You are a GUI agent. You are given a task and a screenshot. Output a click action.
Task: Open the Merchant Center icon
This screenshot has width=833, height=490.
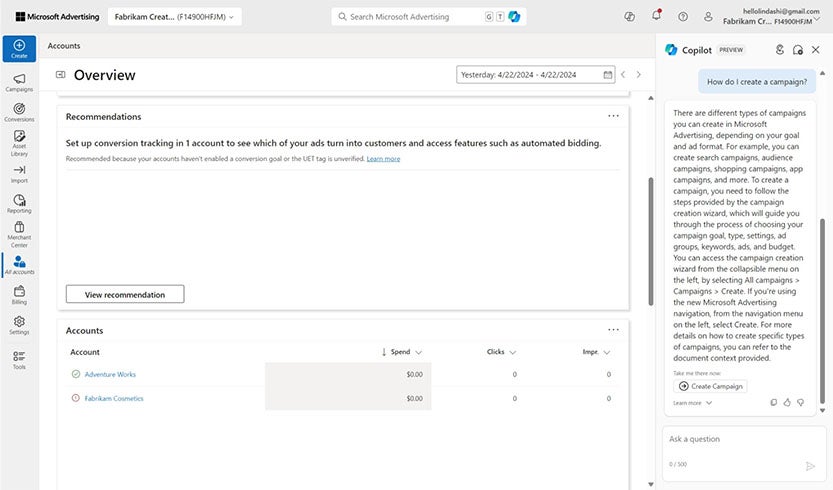point(19,234)
